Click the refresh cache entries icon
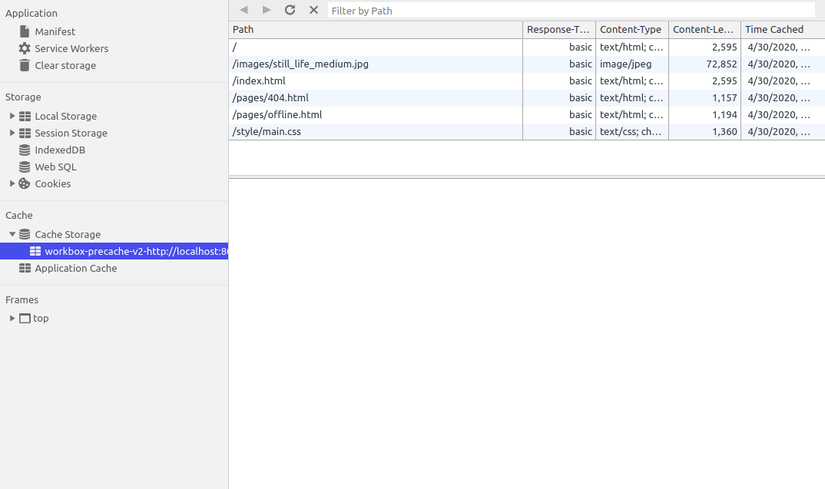 (290, 10)
